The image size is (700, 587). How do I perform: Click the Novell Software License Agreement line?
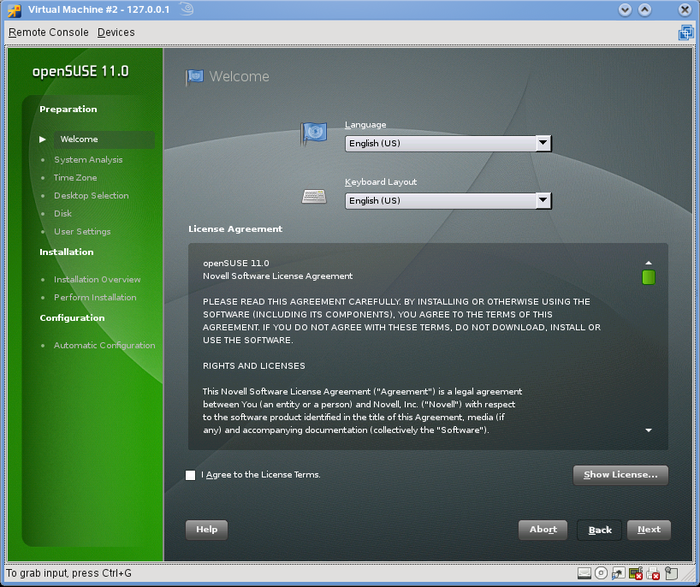tap(278, 276)
